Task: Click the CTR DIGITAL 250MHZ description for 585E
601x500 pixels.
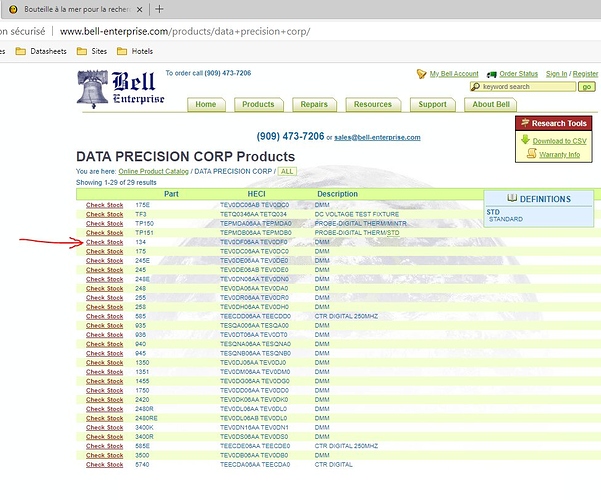Action: click(346, 446)
